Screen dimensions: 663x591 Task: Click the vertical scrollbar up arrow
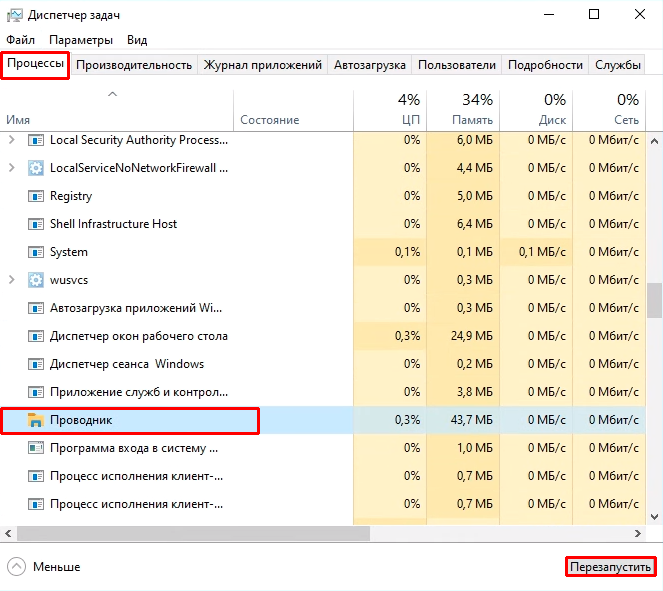pos(655,141)
